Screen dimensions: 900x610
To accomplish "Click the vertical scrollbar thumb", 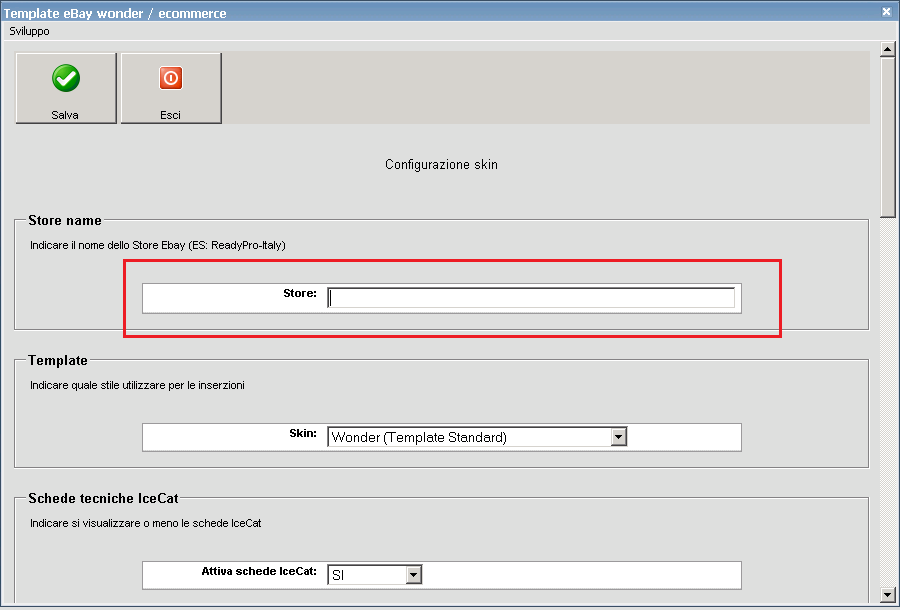I will 887,138.
